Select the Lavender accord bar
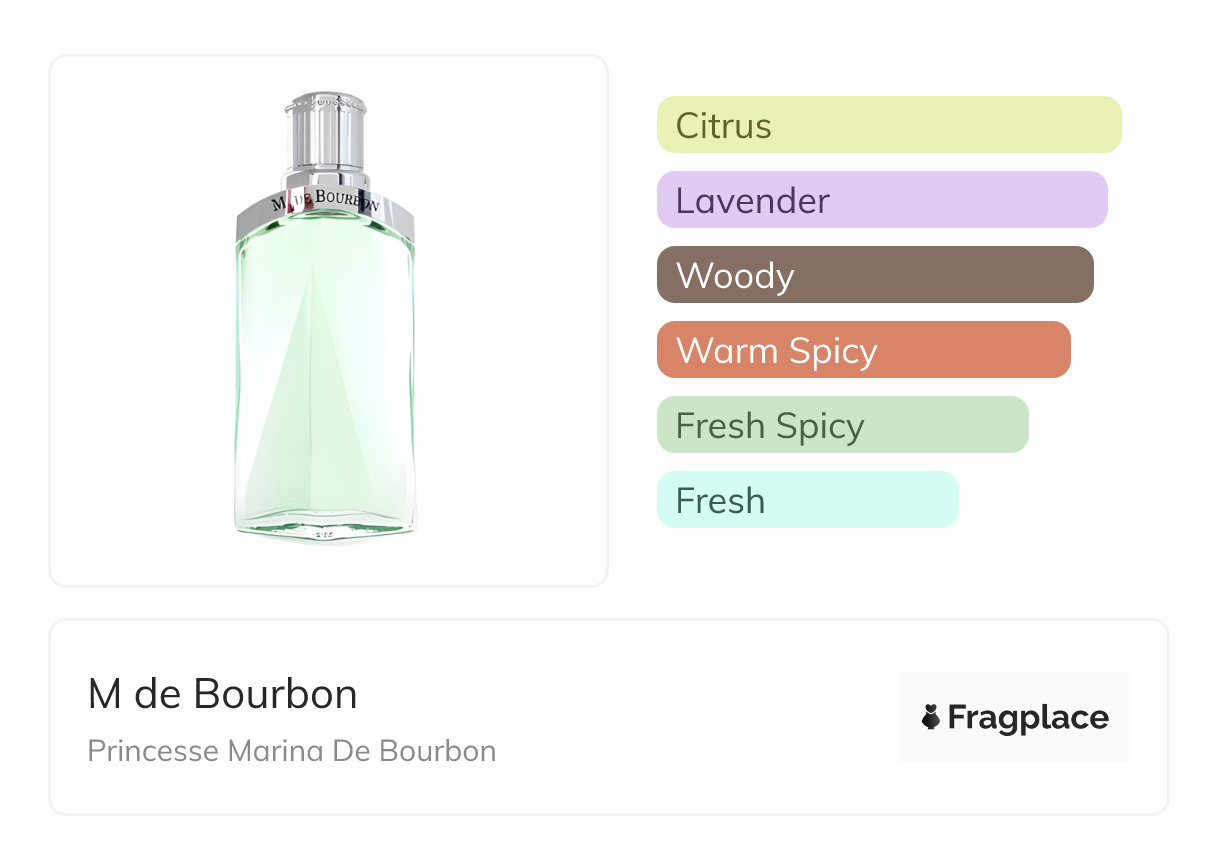Image resolution: width=1218 pixels, height=864 pixels. [882, 200]
